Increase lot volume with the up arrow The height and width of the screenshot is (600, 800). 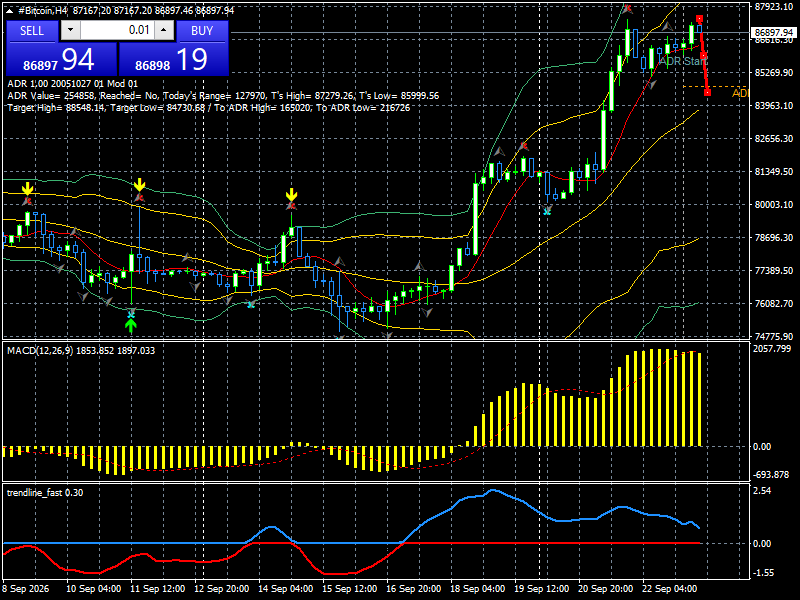click(x=164, y=31)
